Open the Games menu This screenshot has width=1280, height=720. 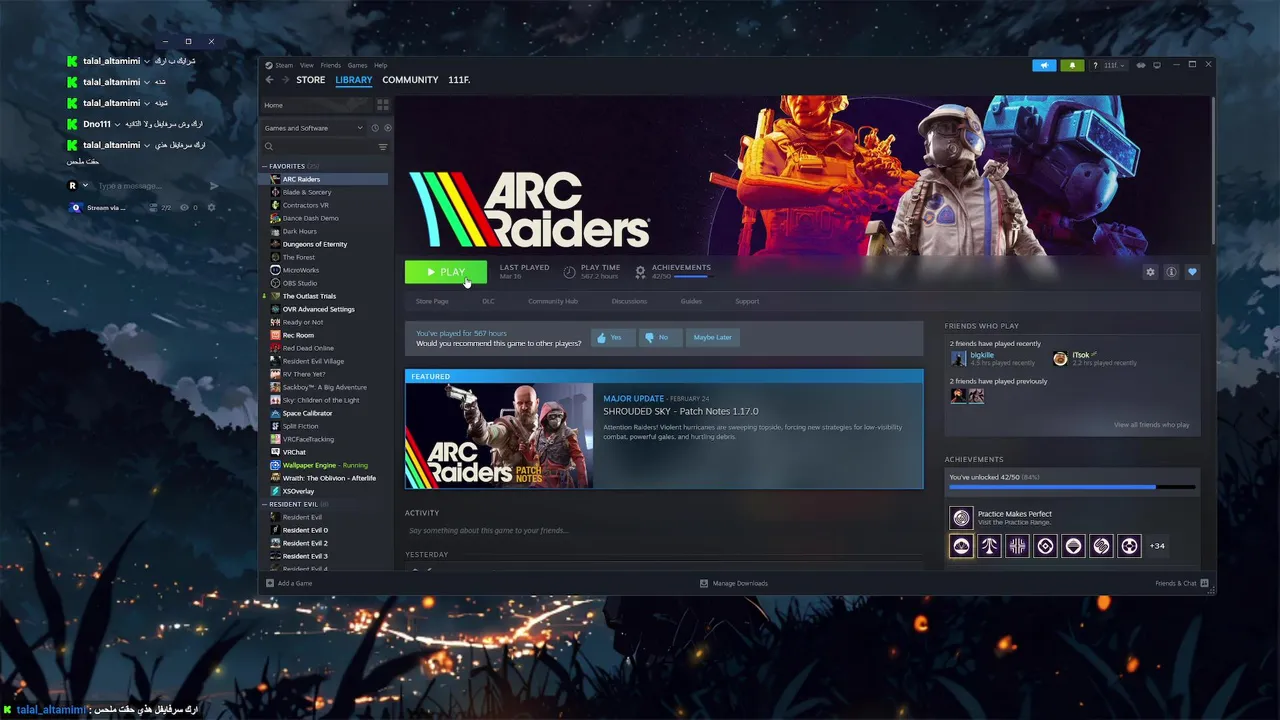[x=357, y=65]
